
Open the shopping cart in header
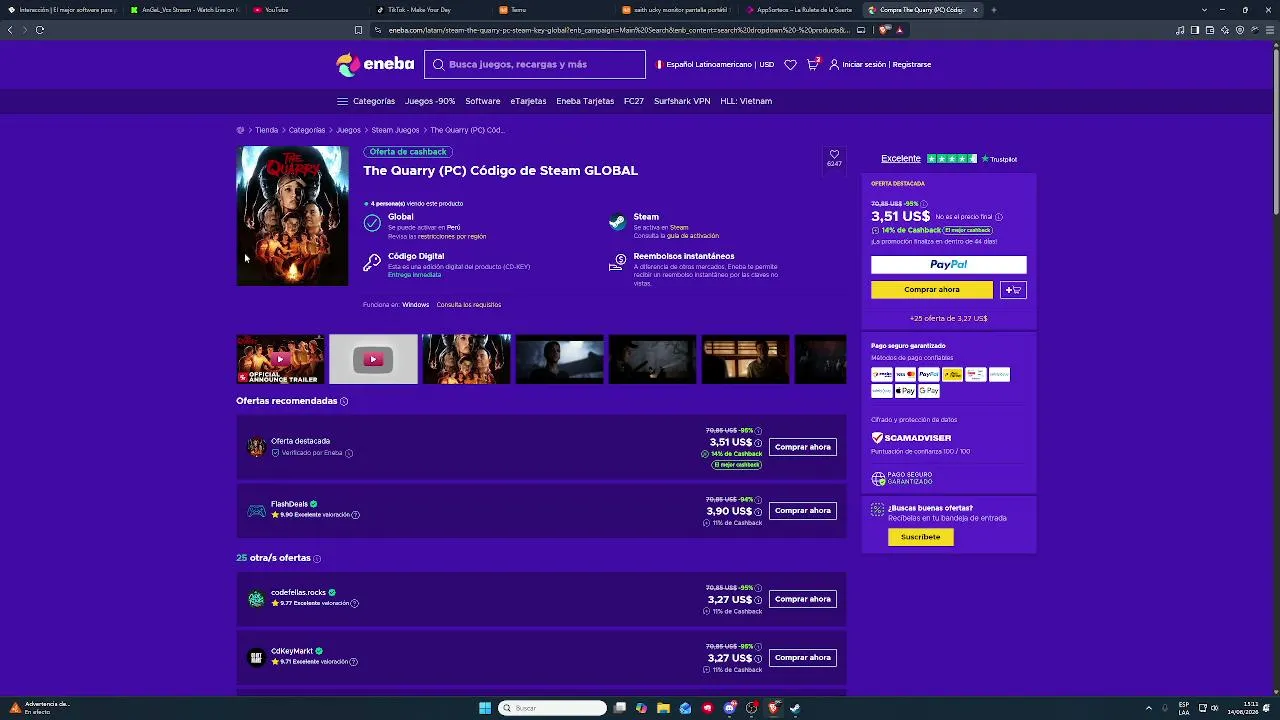click(x=813, y=64)
